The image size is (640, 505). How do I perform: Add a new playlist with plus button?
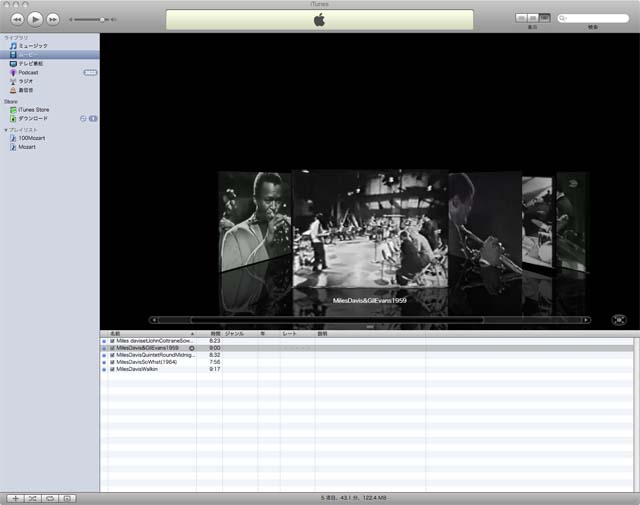tap(15, 498)
